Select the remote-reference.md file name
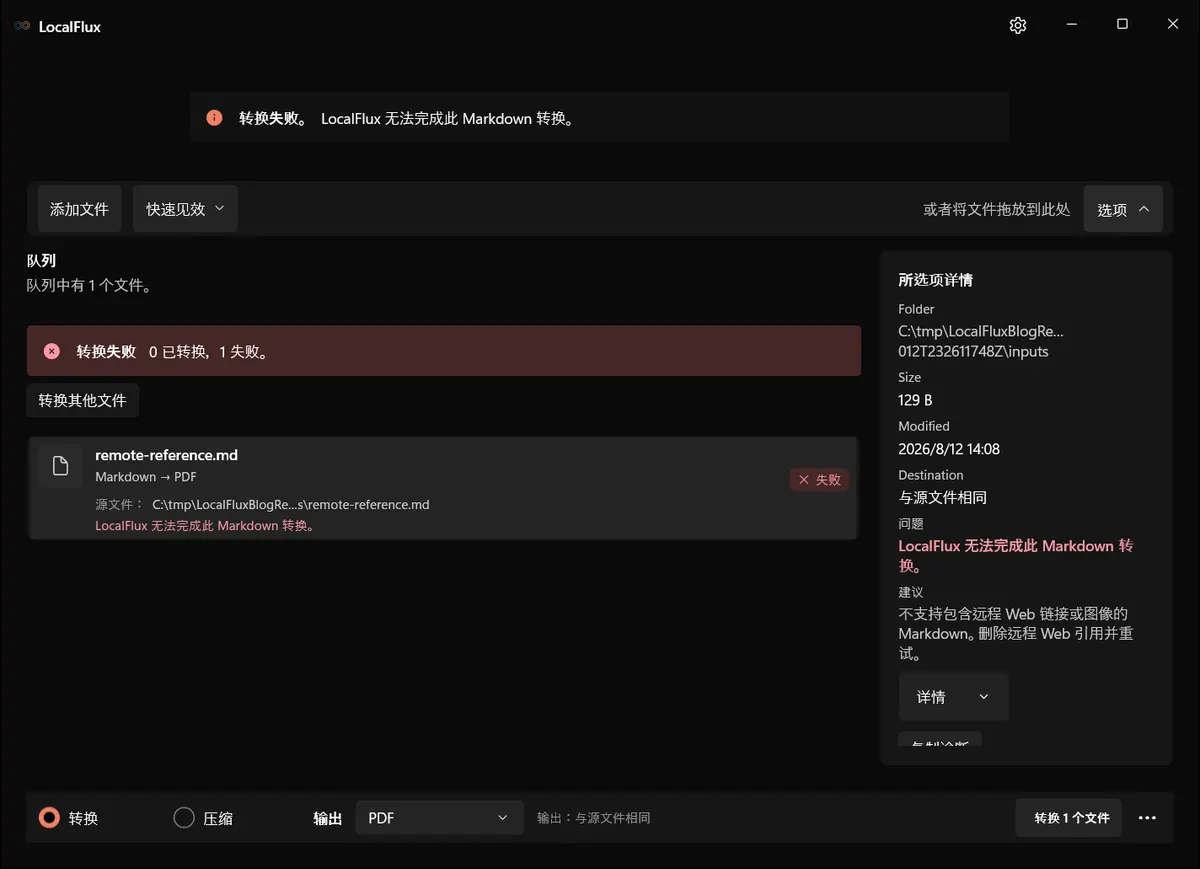This screenshot has height=869, width=1200. [166, 455]
